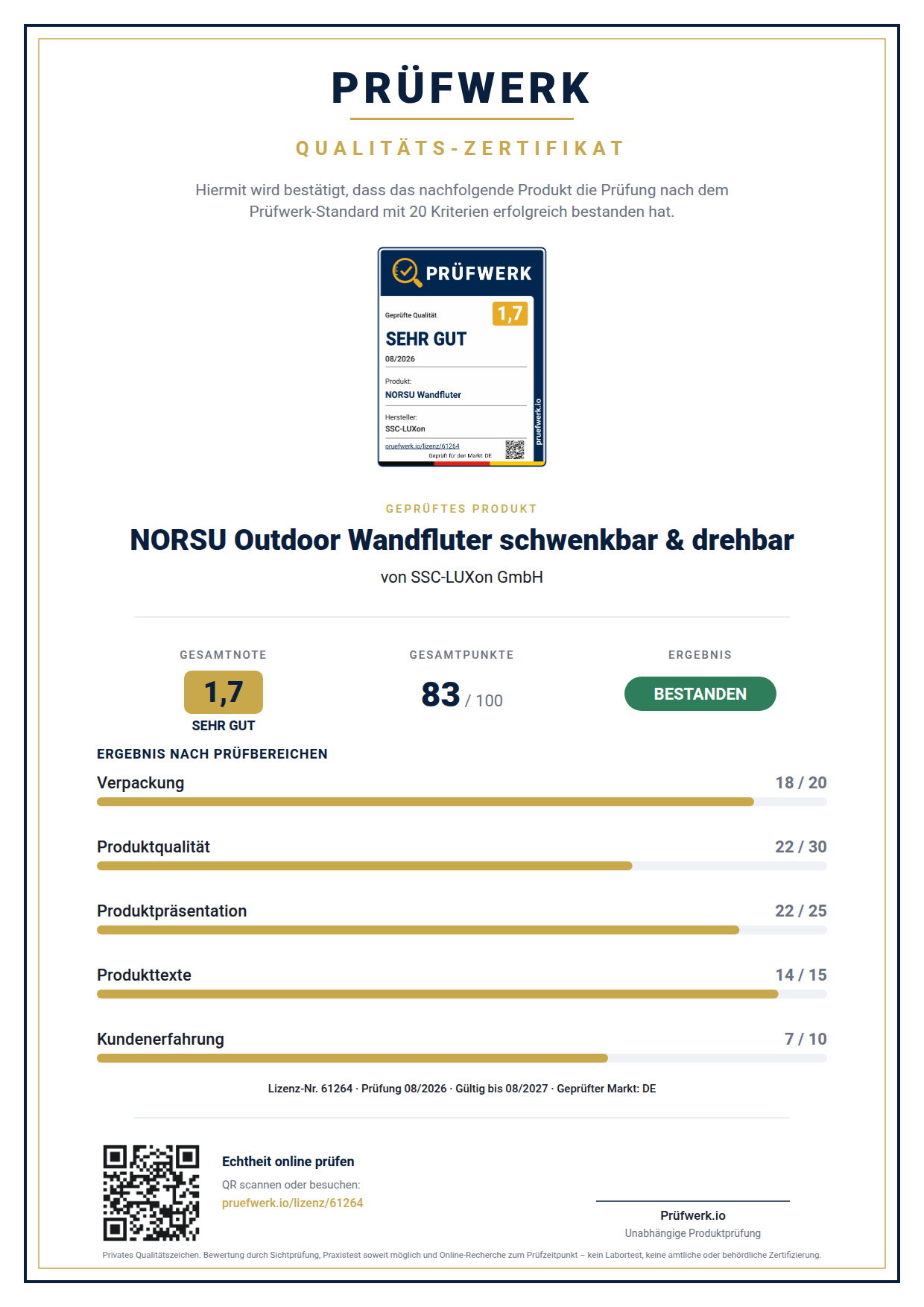Click the Prüfwerk.io signature name
The image size is (924, 1307).
point(693,1215)
